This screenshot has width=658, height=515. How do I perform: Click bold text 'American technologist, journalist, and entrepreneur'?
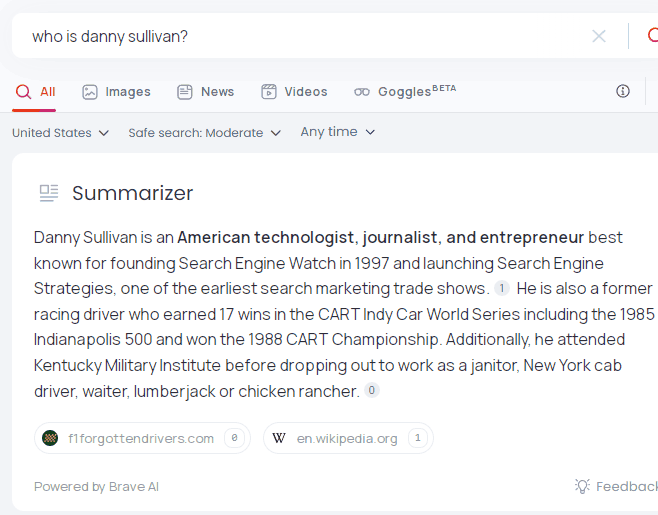pyautogui.click(x=381, y=238)
